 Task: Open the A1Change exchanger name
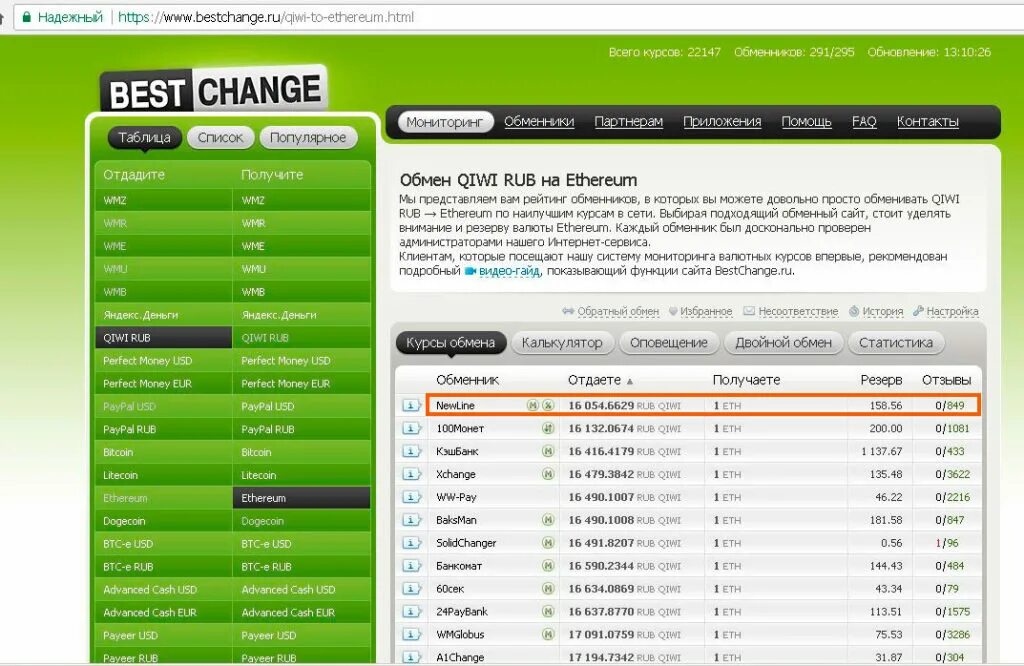point(460,657)
